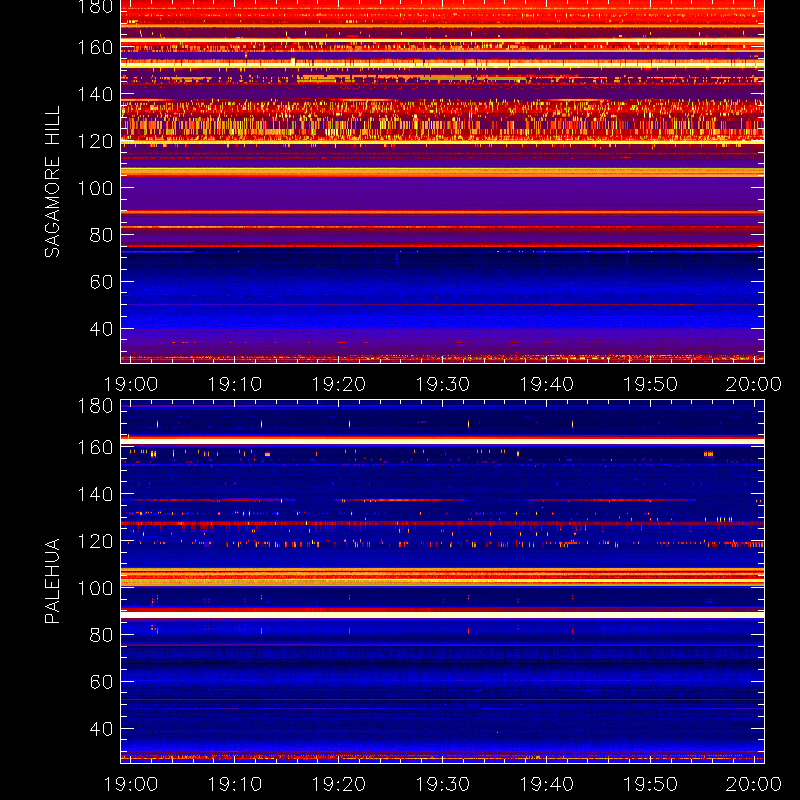Click 19:40 time label of Palehua plot
Viewport: 800px width, 800px height.
(546, 784)
